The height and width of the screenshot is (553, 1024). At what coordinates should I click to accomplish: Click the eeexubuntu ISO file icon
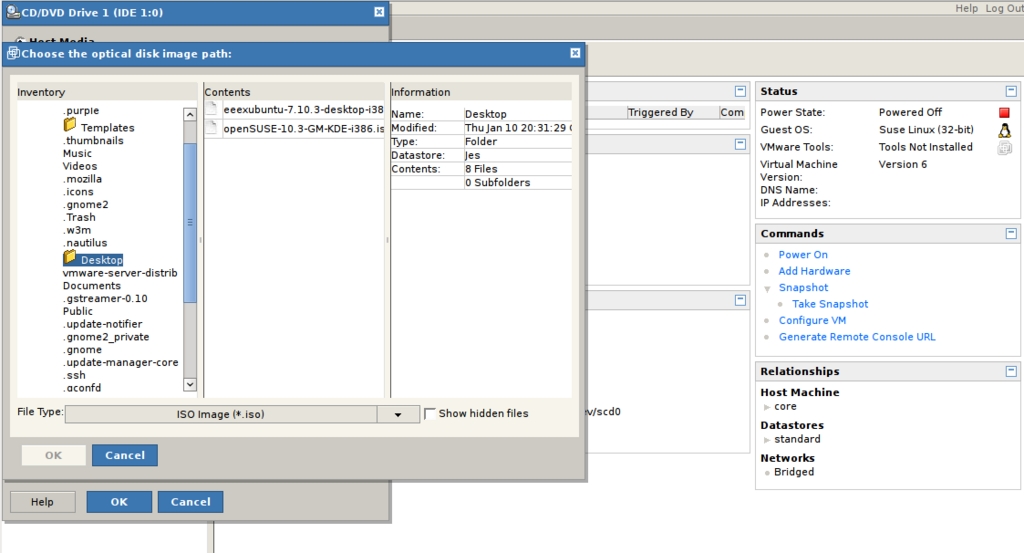(212, 109)
